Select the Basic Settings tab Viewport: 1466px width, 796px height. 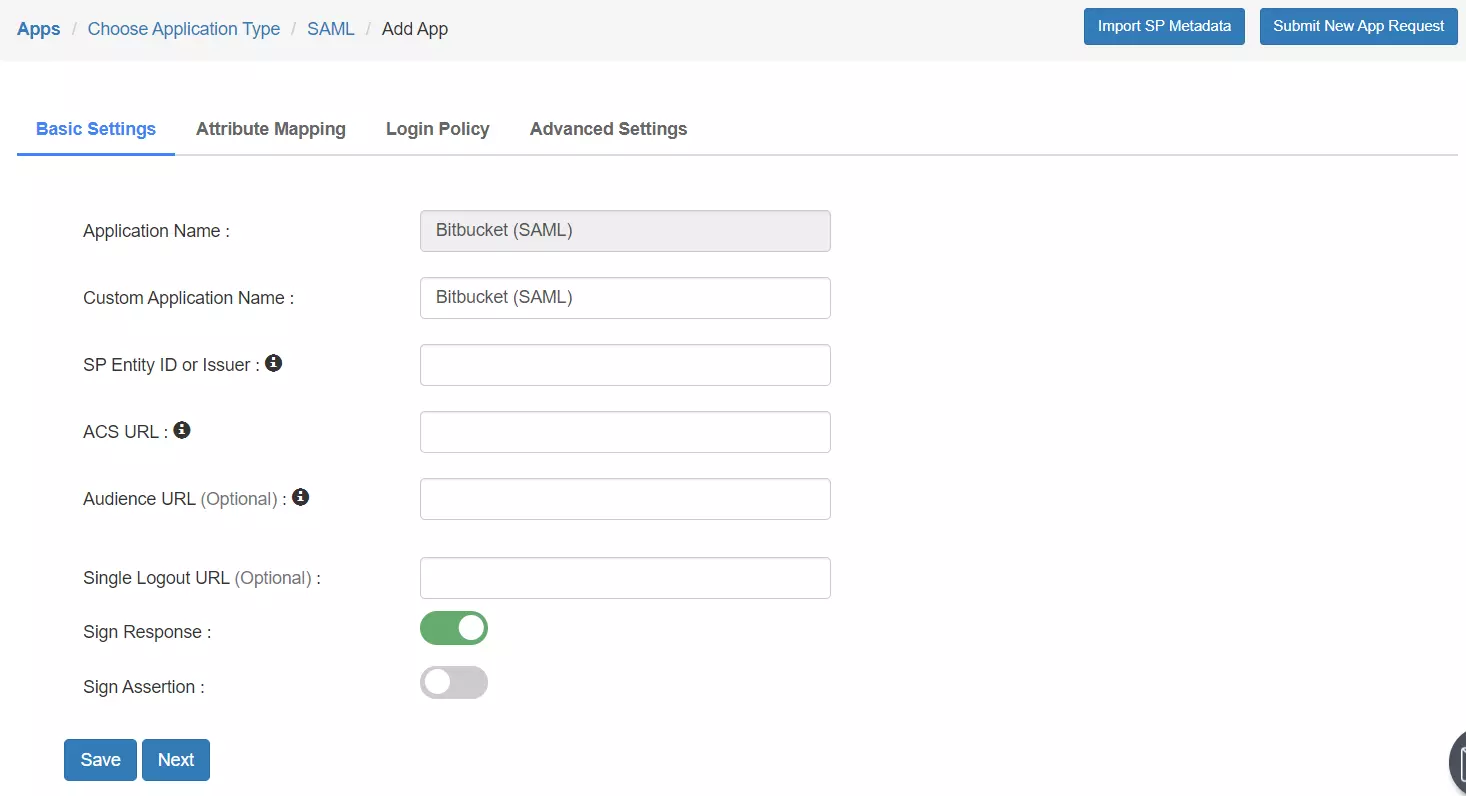point(95,129)
